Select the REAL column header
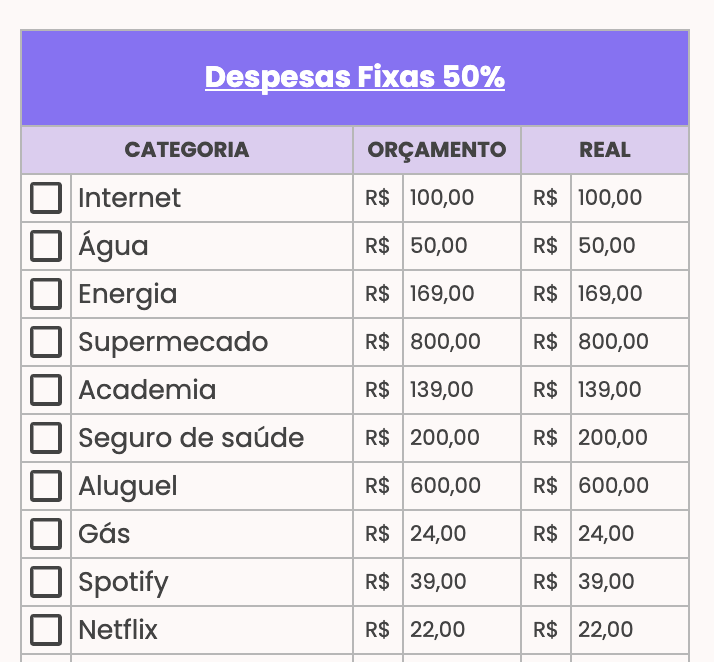Viewport: 714px width, 662px height. (x=605, y=150)
